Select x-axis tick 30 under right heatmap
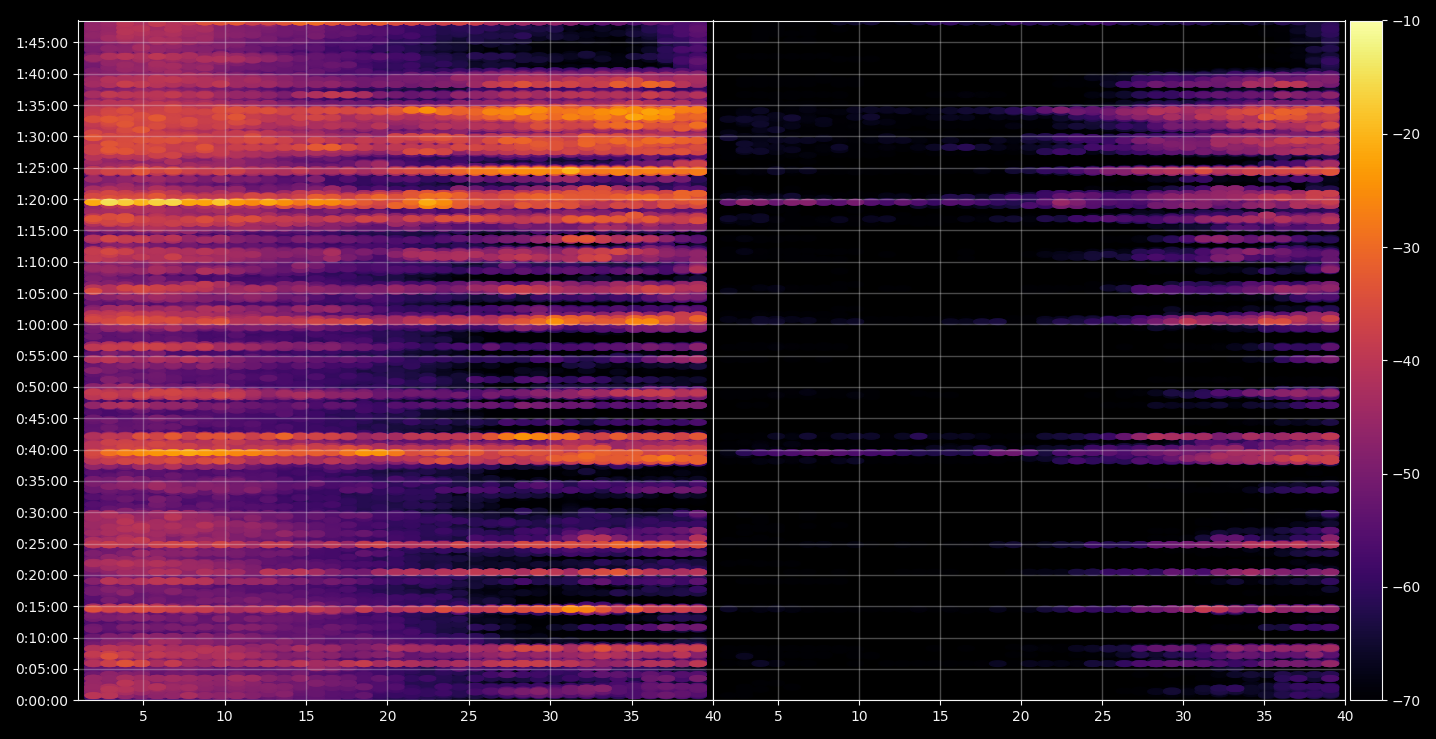The image size is (1436, 739). coord(1183,716)
